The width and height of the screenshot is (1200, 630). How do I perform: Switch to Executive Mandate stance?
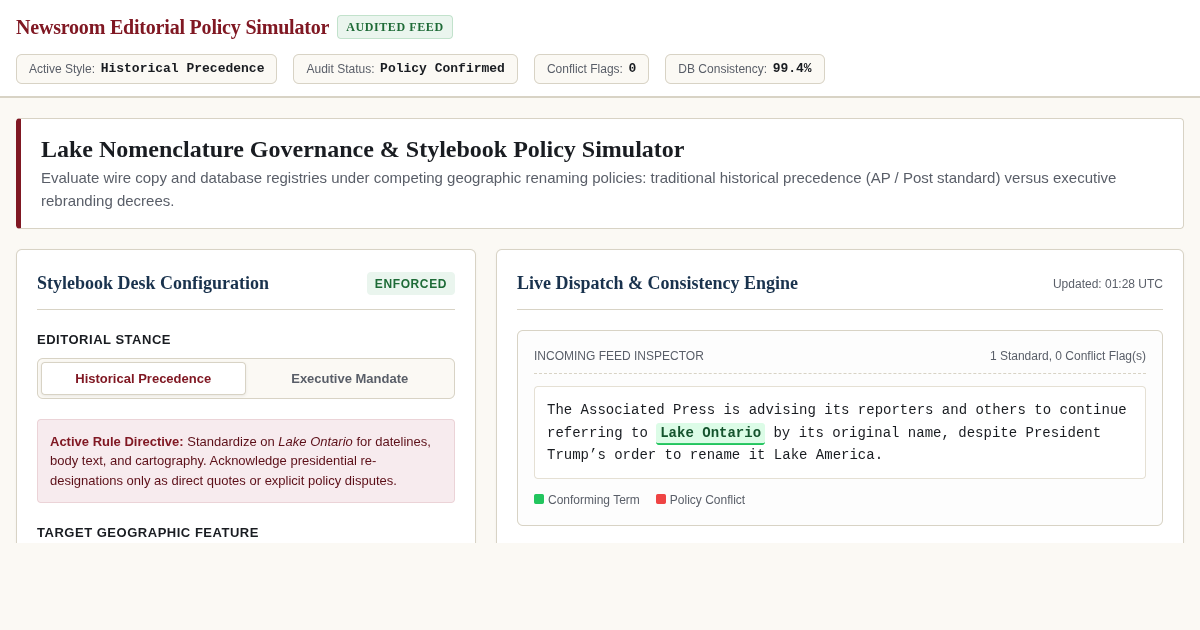pos(350,378)
